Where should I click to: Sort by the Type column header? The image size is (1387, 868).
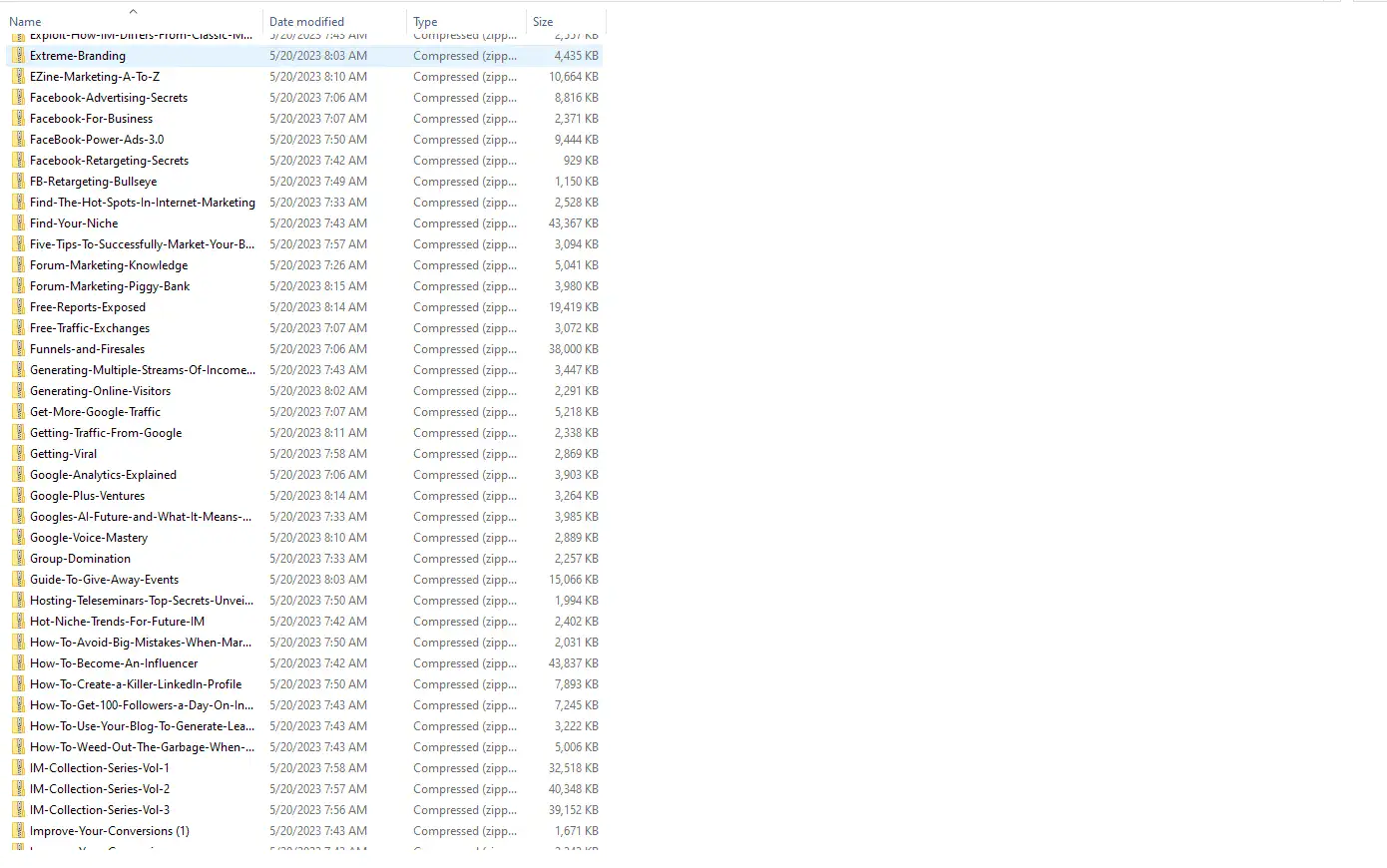tap(425, 22)
